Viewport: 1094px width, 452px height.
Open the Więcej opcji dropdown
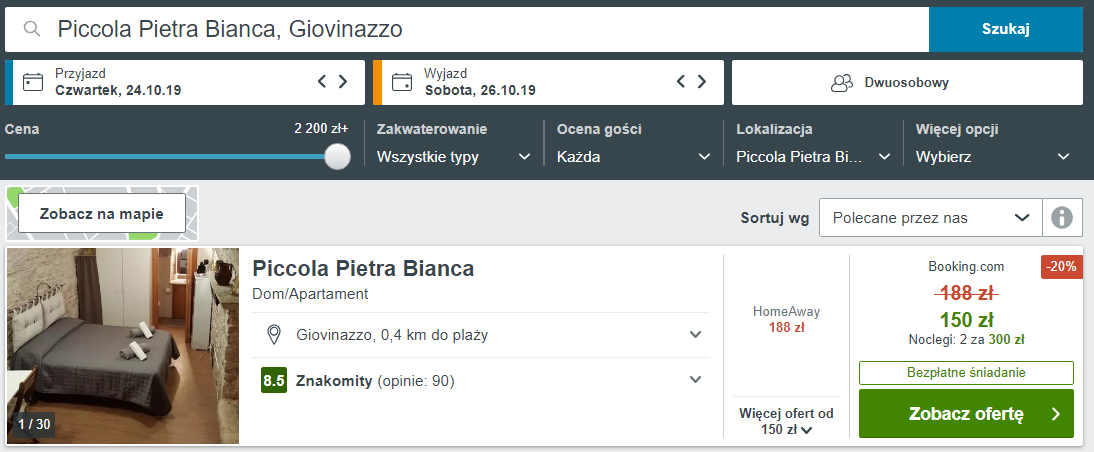(993, 157)
